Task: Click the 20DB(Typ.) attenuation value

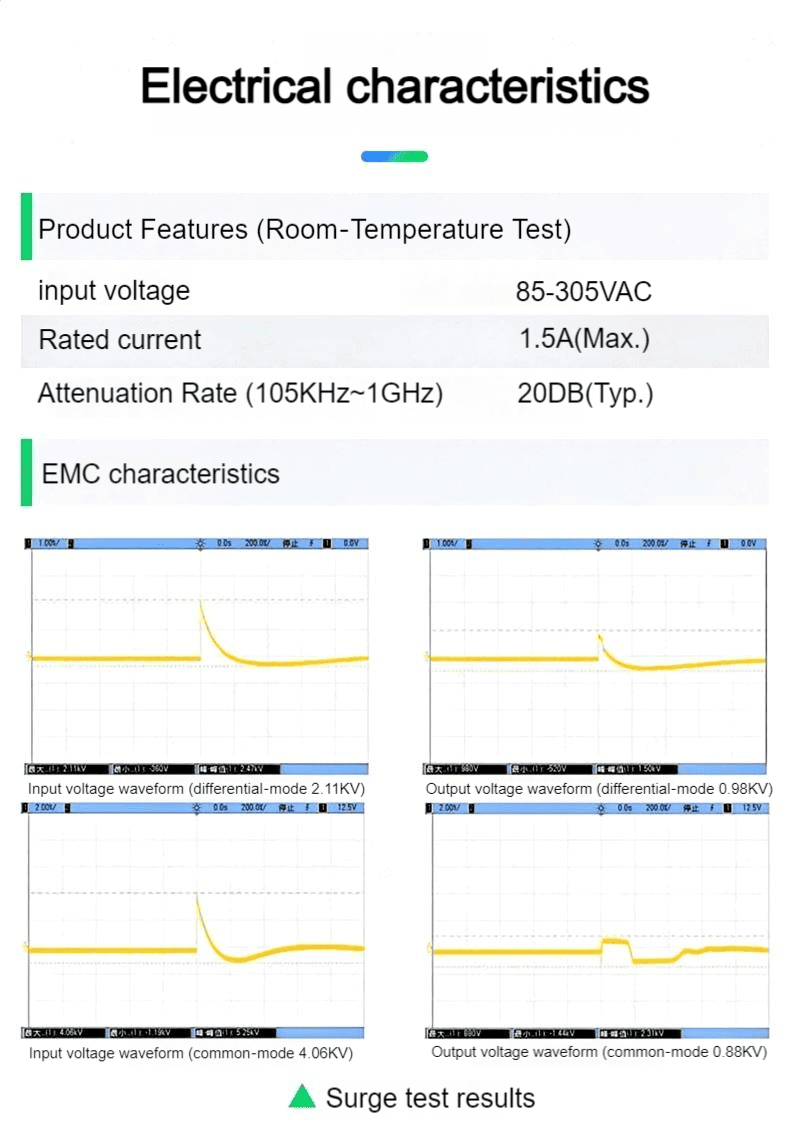Action: 585,393
